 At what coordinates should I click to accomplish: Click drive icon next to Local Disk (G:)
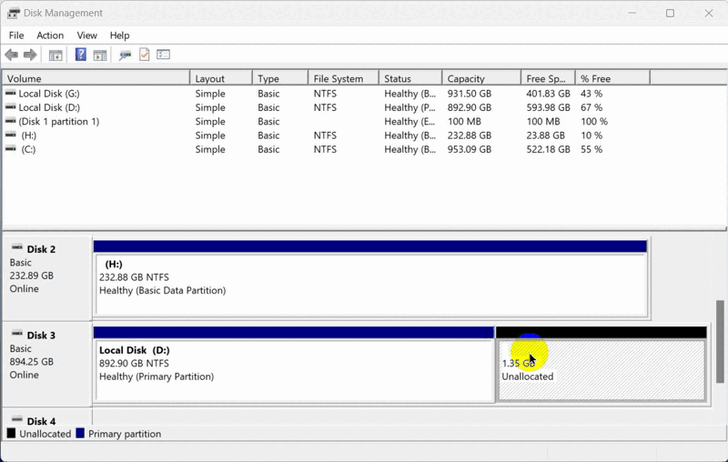(x=10, y=93)
